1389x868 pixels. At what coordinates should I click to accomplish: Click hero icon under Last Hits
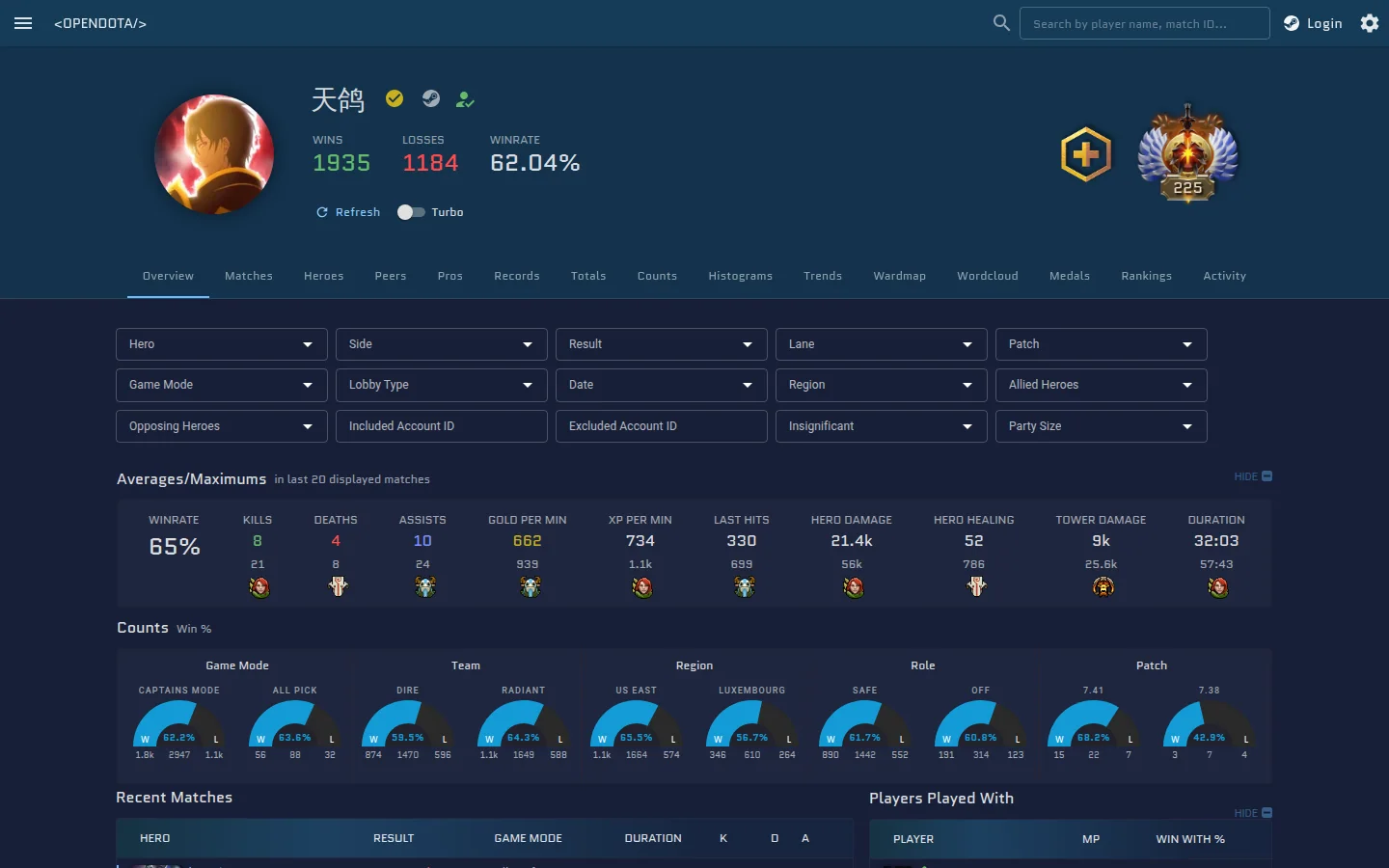click(744, 586)
